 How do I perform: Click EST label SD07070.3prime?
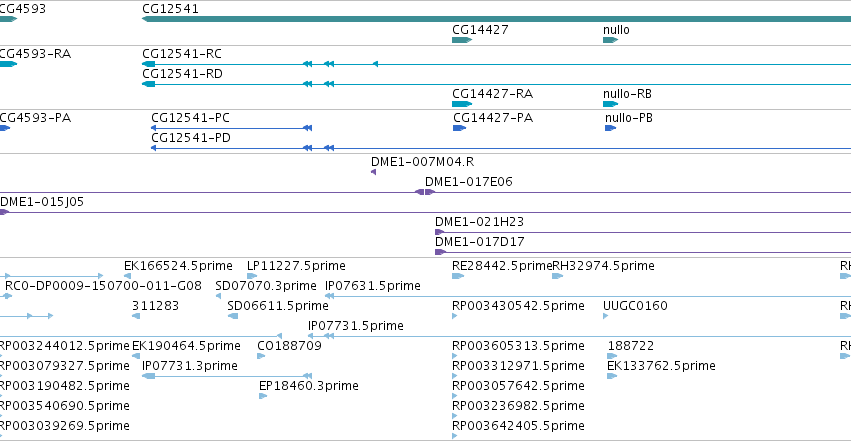click(x=266, y=286)
